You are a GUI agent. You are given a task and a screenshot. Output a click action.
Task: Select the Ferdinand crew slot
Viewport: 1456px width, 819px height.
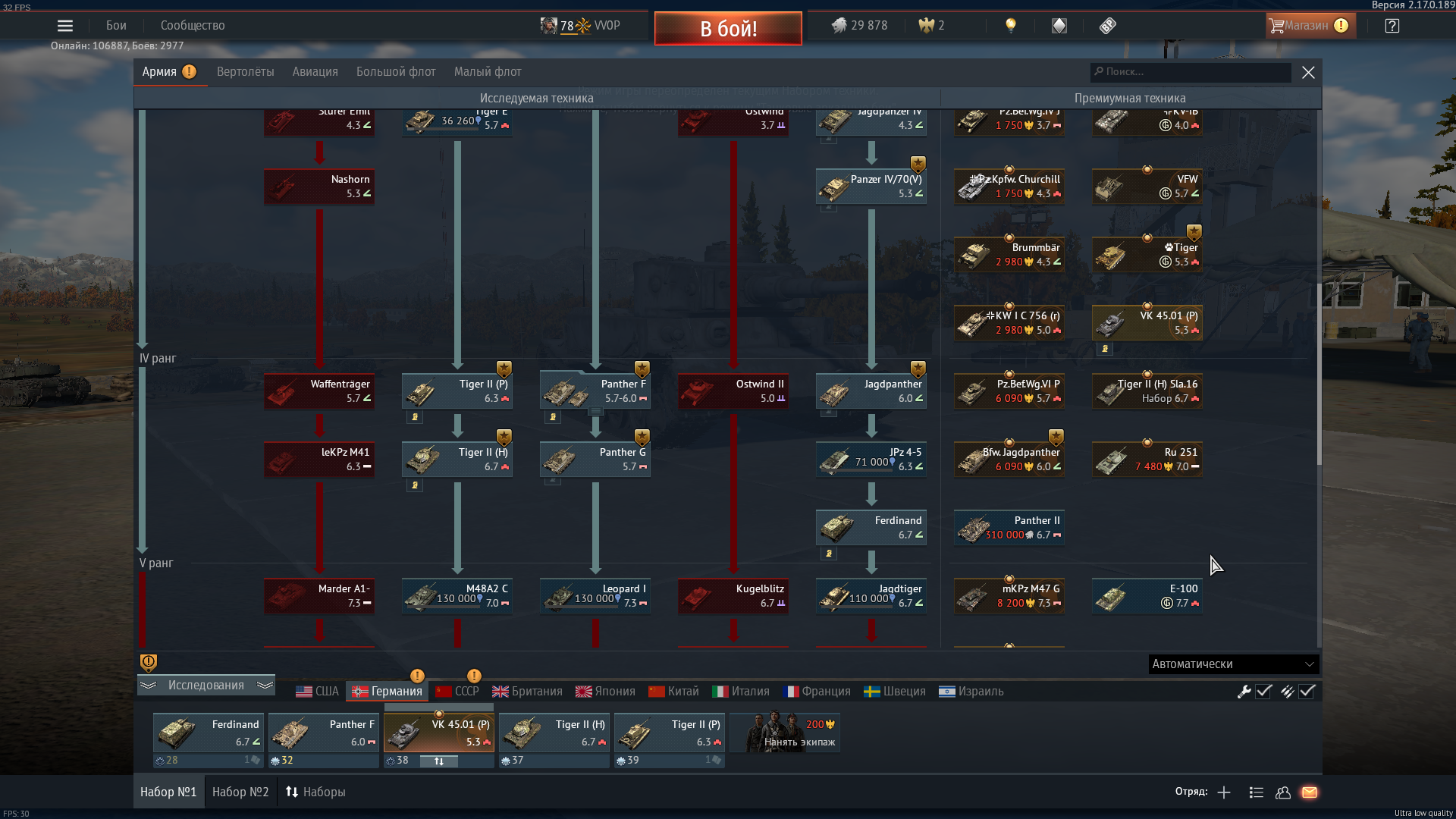209,733
